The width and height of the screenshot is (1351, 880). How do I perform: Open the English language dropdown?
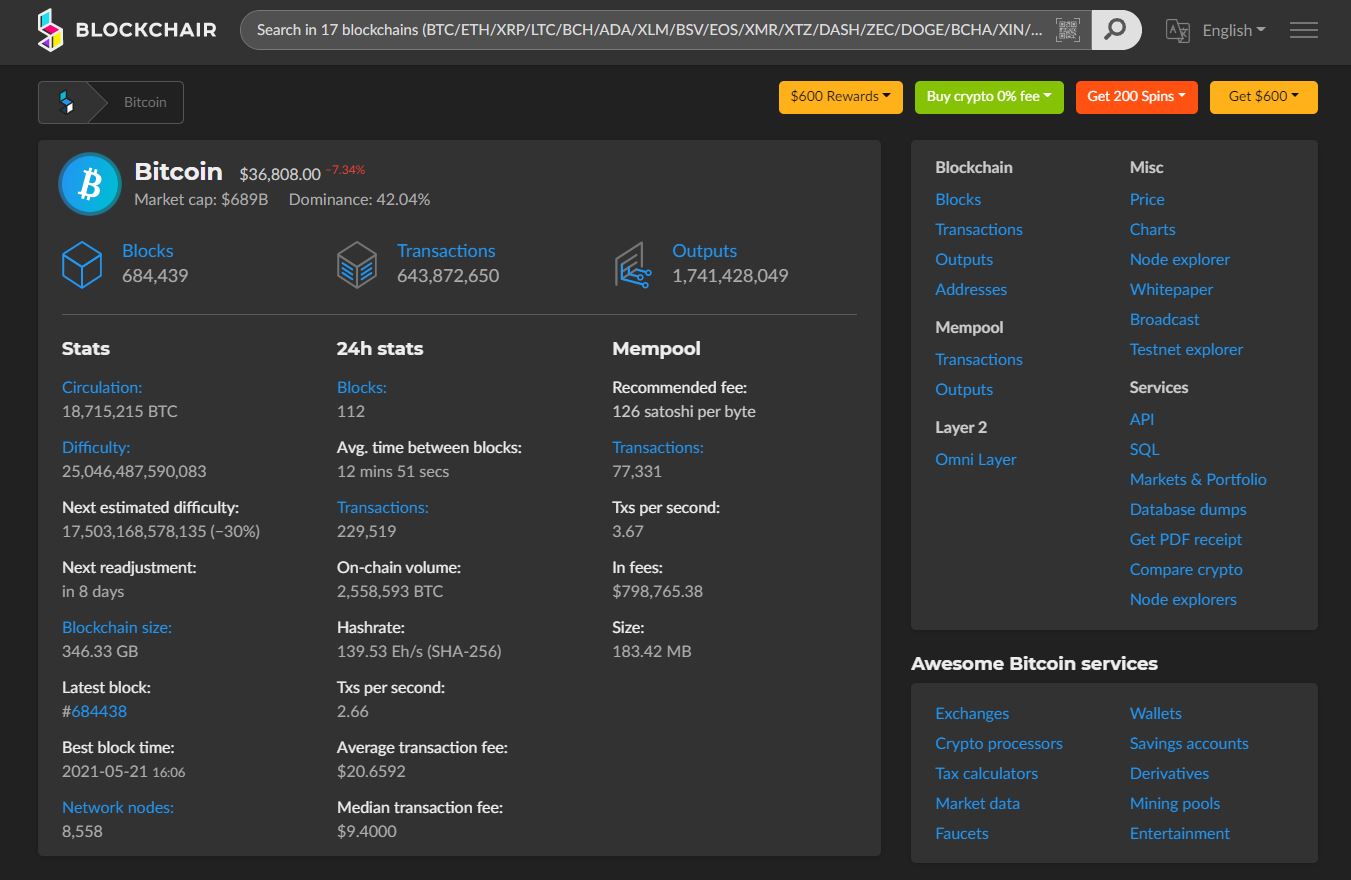click(1233, 30)
